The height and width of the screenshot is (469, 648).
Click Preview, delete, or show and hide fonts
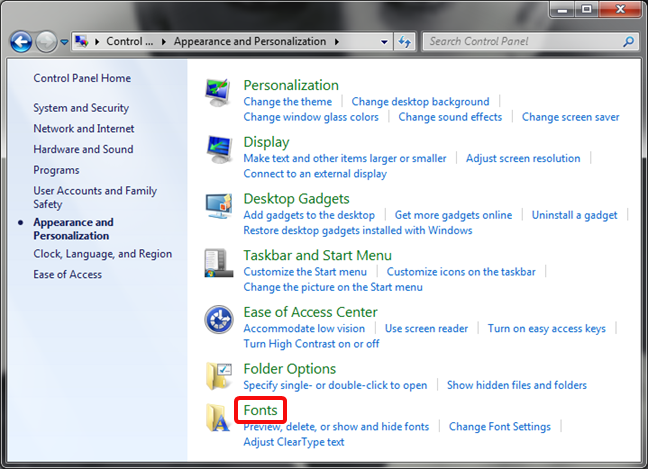pyautogui.click(x=336, y=426)
